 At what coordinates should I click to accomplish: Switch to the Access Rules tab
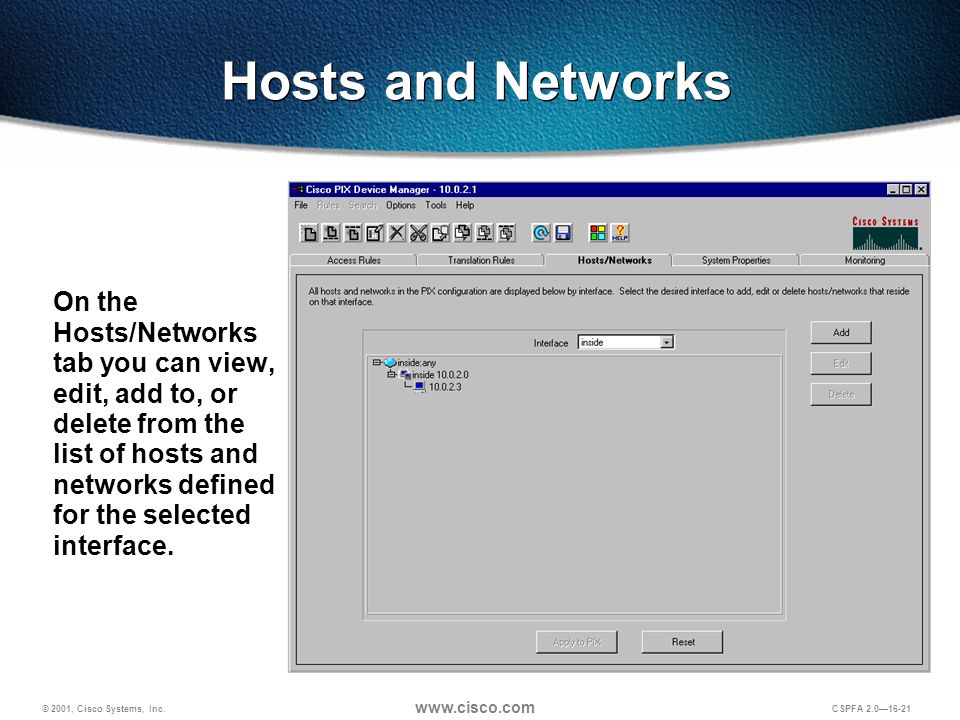353,260
